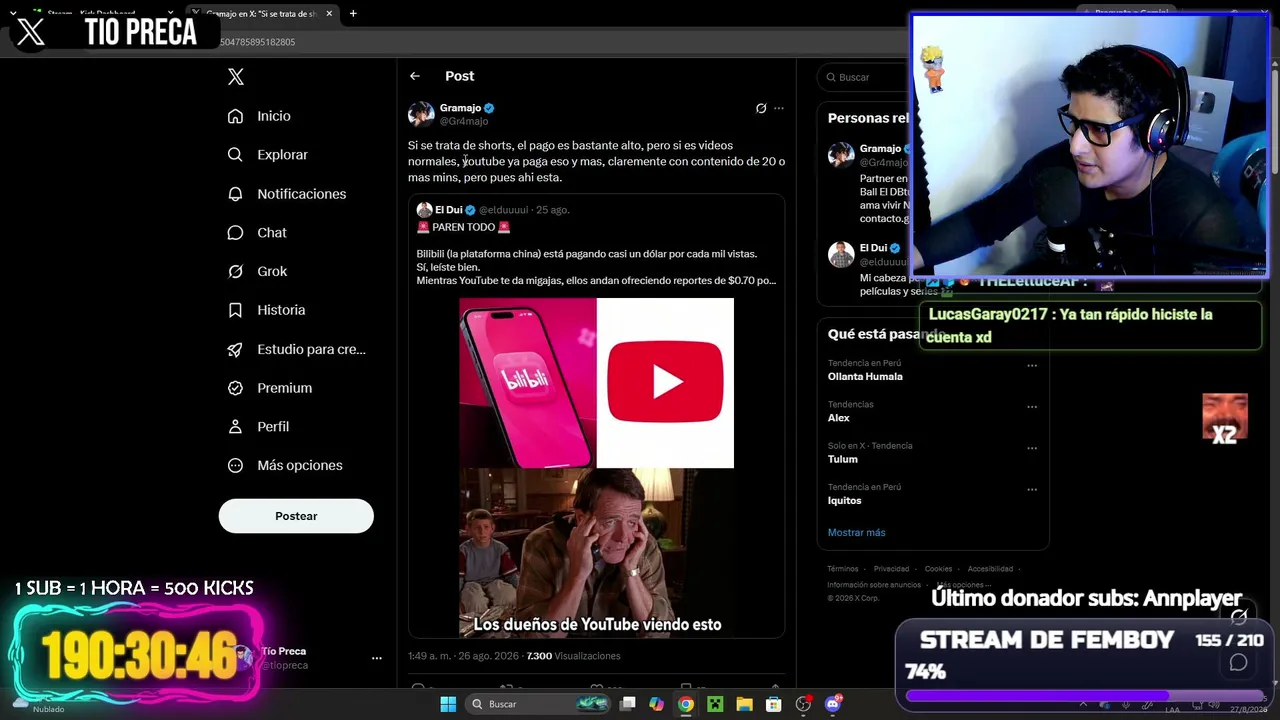The height and width of the screenshot is (720, 1280).
Task: Open the Historia bookmark icon
Action: 235,310
